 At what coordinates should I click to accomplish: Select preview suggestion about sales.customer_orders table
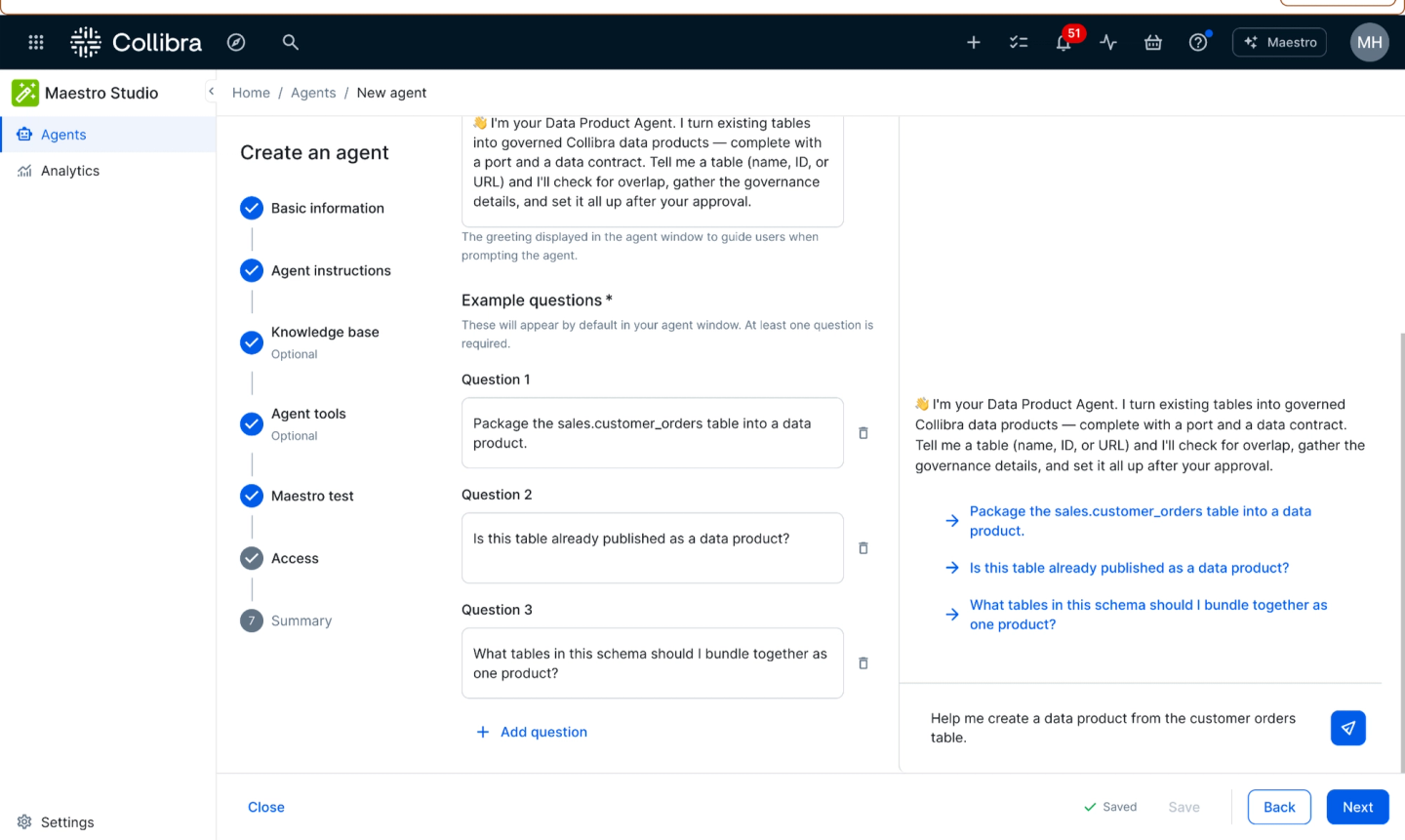[1140, 521]
